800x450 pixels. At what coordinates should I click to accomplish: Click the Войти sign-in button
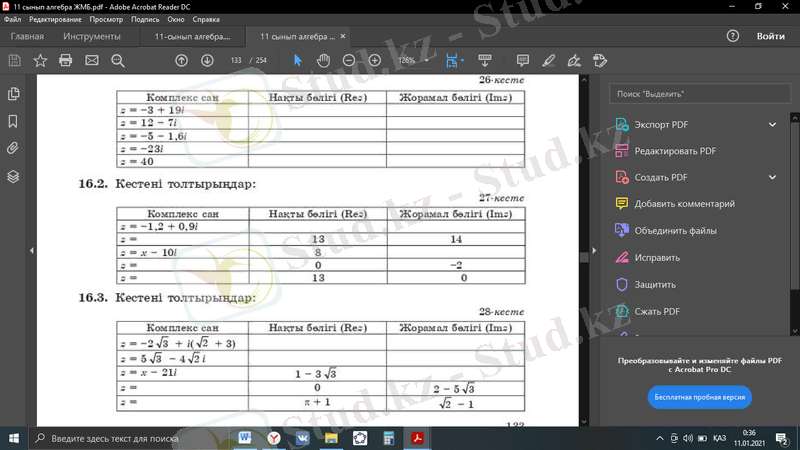point(770,36)
